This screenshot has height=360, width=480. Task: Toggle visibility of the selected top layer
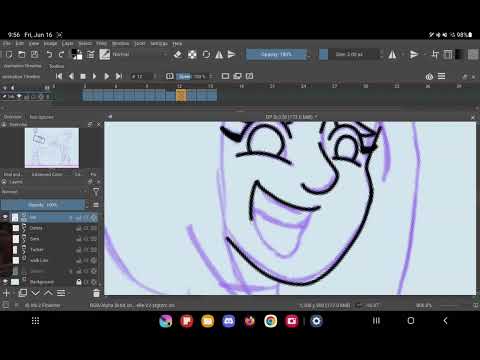tap(5, 217)
